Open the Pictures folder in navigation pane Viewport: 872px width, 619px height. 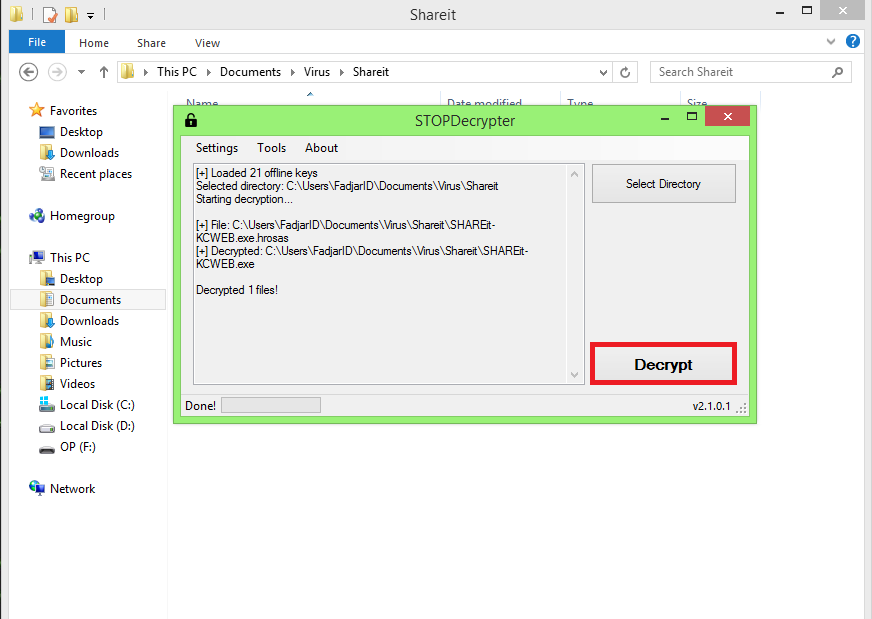coord(81,363)
